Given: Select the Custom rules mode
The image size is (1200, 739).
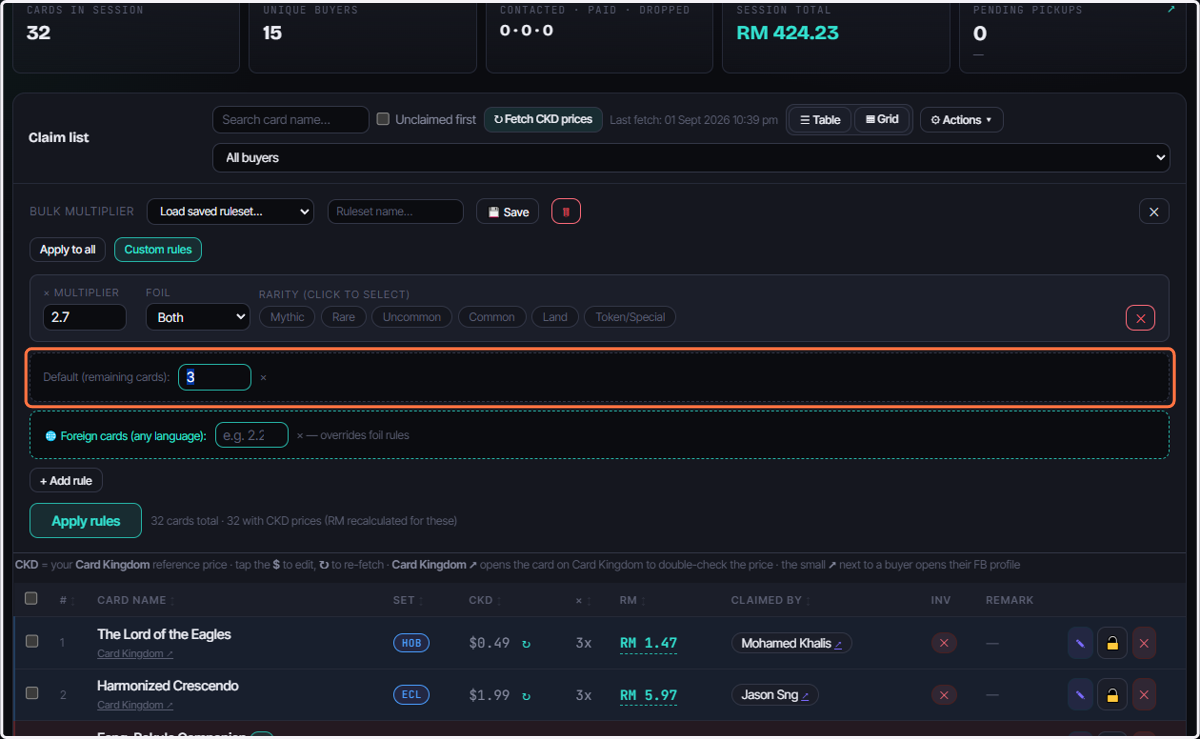Looking at the screenshot, I should (x=158, y=250).
